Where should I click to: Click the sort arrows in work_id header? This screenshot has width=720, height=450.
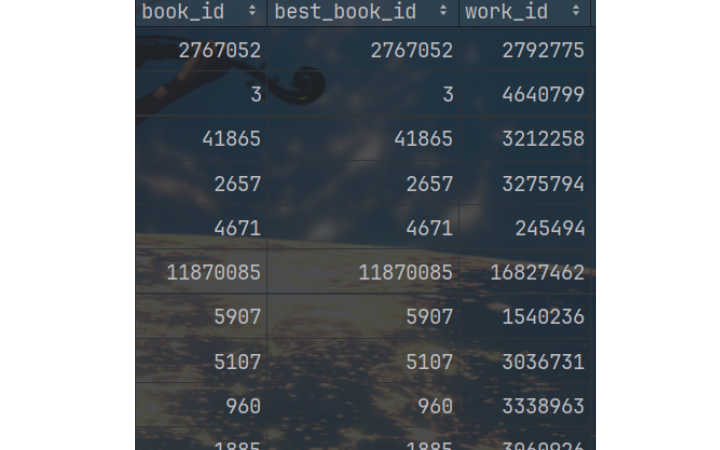[576, 12]
